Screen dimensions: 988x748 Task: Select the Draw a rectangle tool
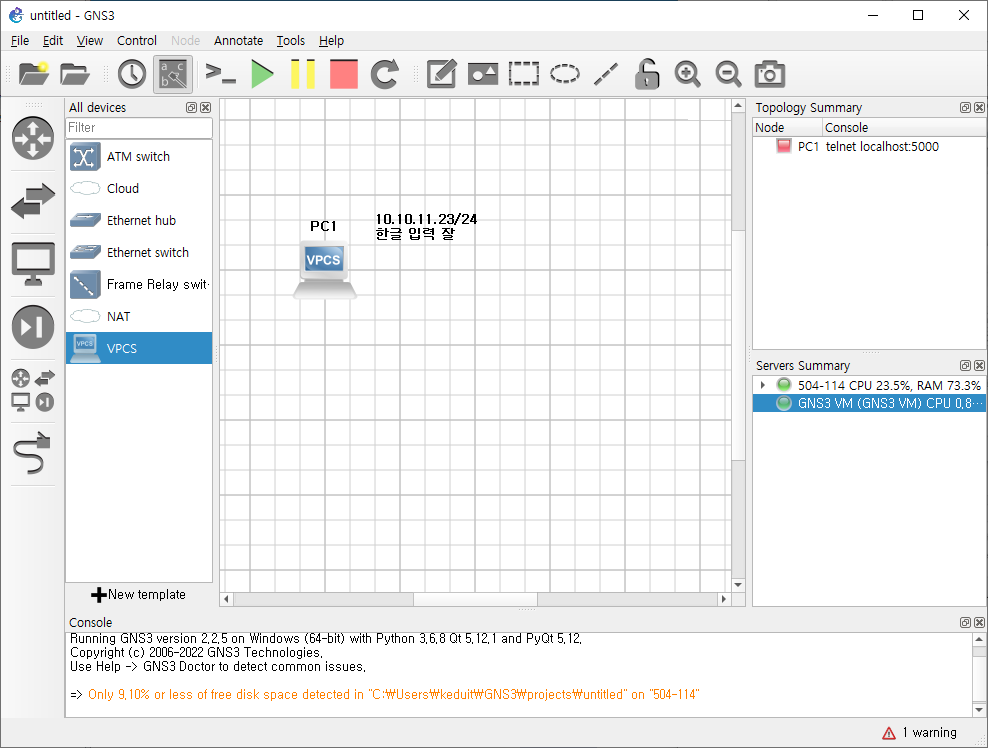524,74
